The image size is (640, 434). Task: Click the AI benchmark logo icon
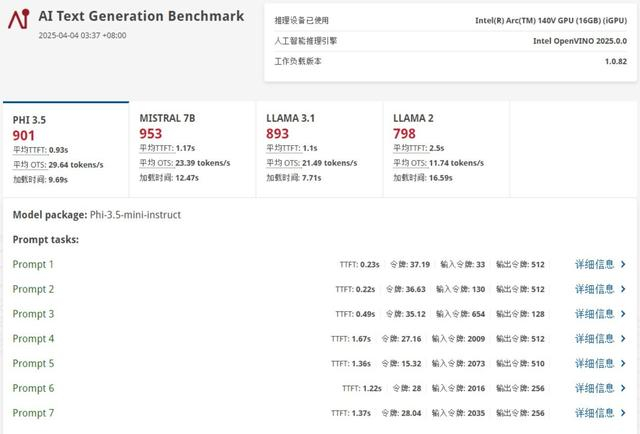pos(19,19)
